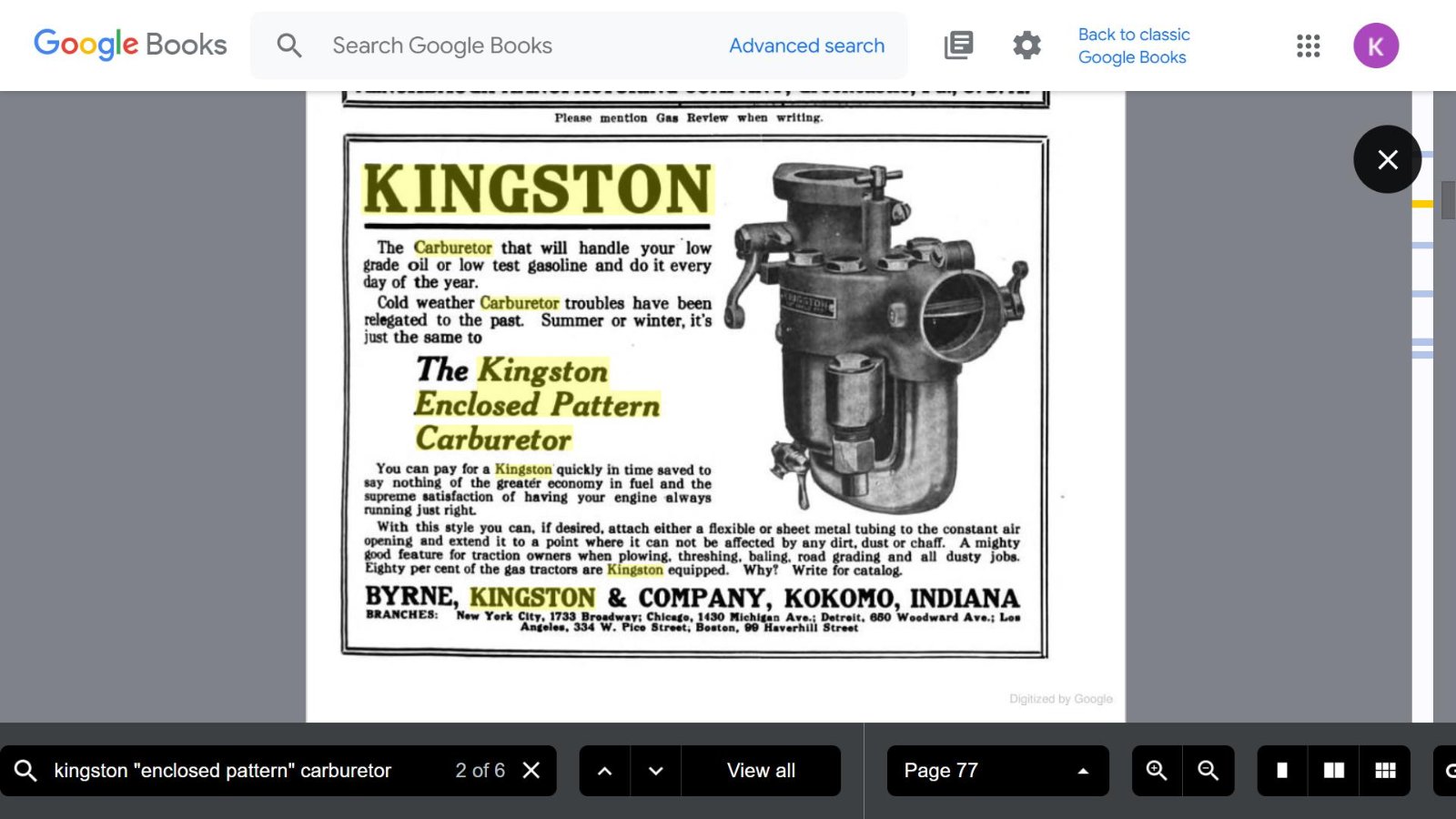Switch to single page view
The width and height of the screenshot is (1456, 819).
click(1282, 771)
